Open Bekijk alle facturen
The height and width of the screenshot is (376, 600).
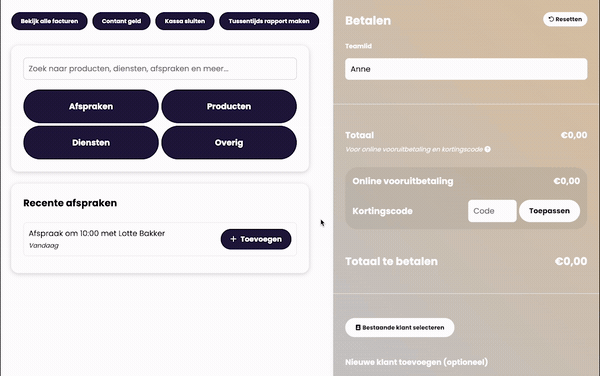coord(49,21)
